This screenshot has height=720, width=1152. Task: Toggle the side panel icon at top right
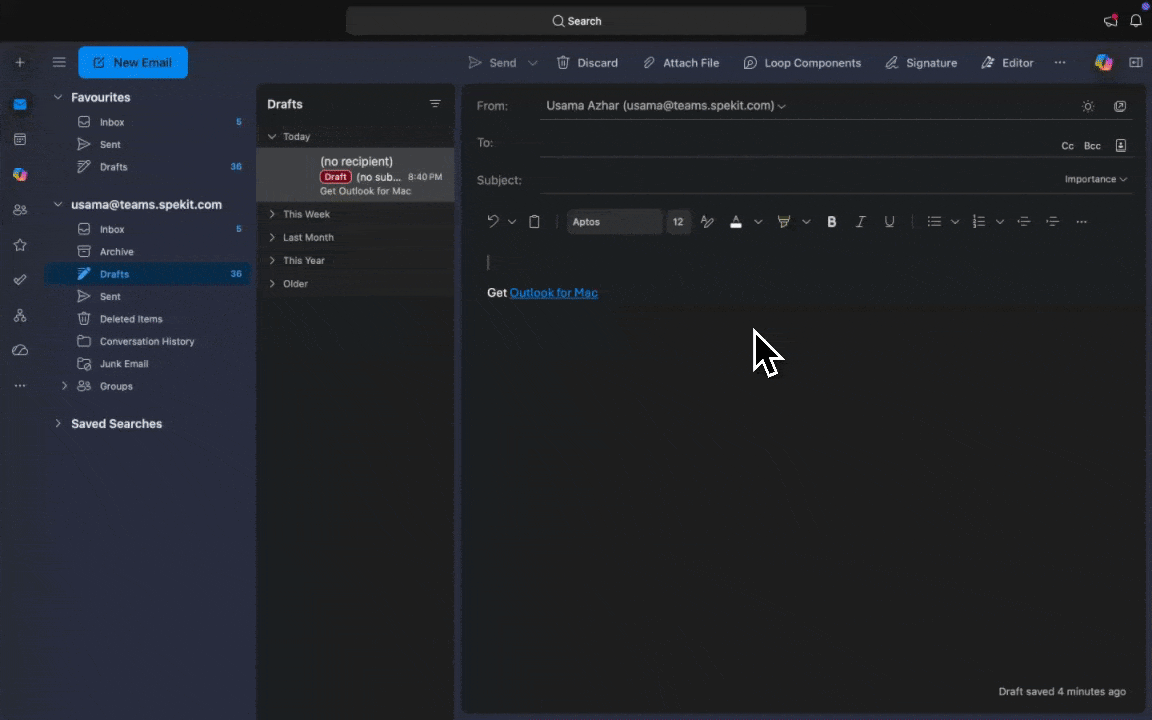pyautogui.click(x=1136, y=62)
